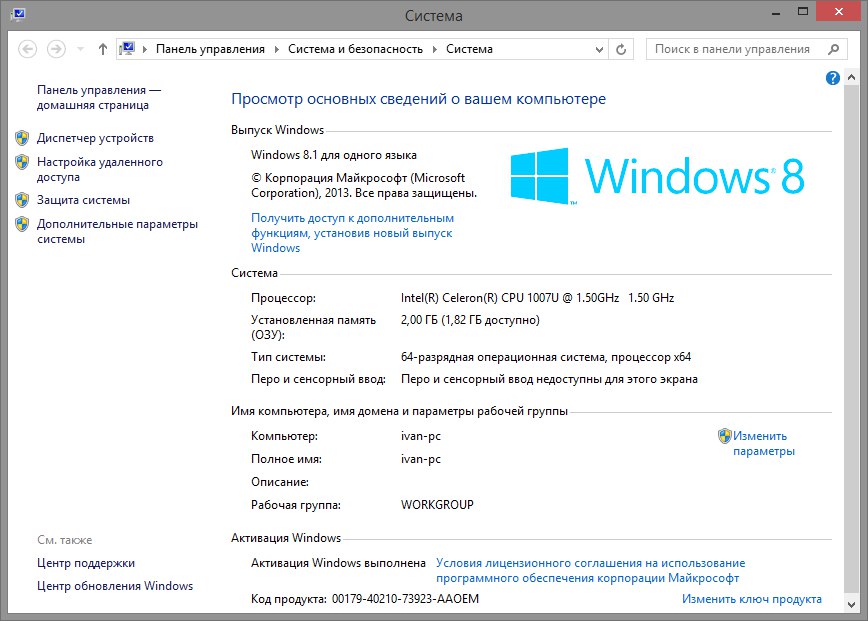
Task: Expand arrow after Система и безопасность breadcrumb
Action: coord(435,49)
